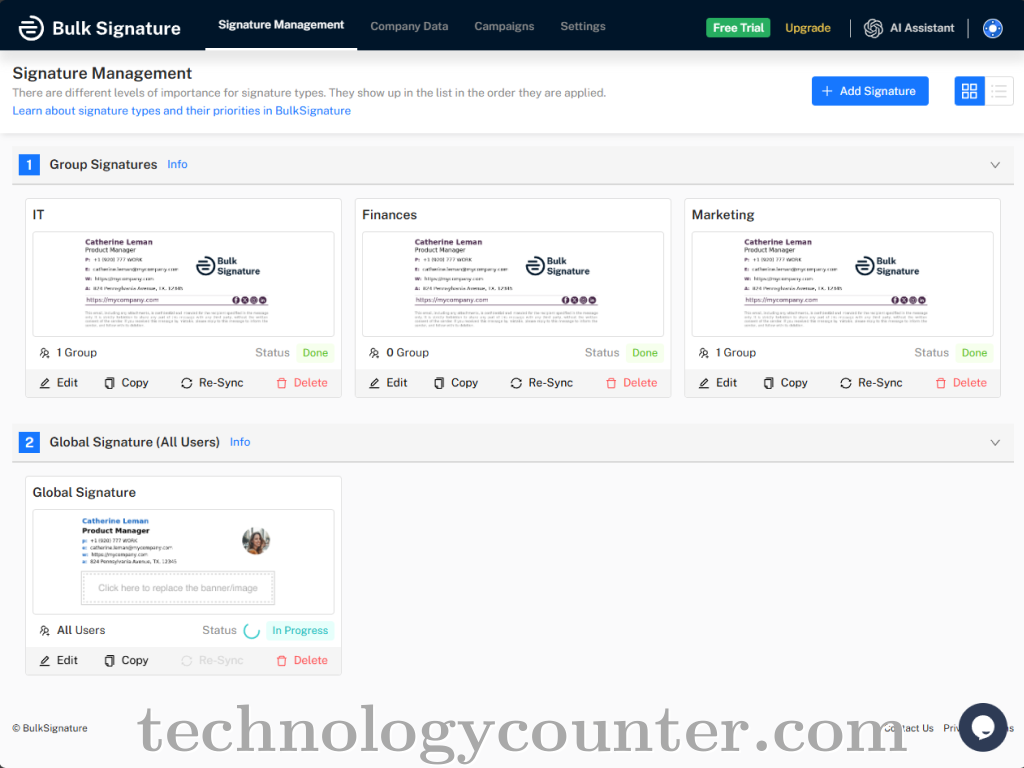Collapse the Global Signature (All Users) section

(995, 443)
